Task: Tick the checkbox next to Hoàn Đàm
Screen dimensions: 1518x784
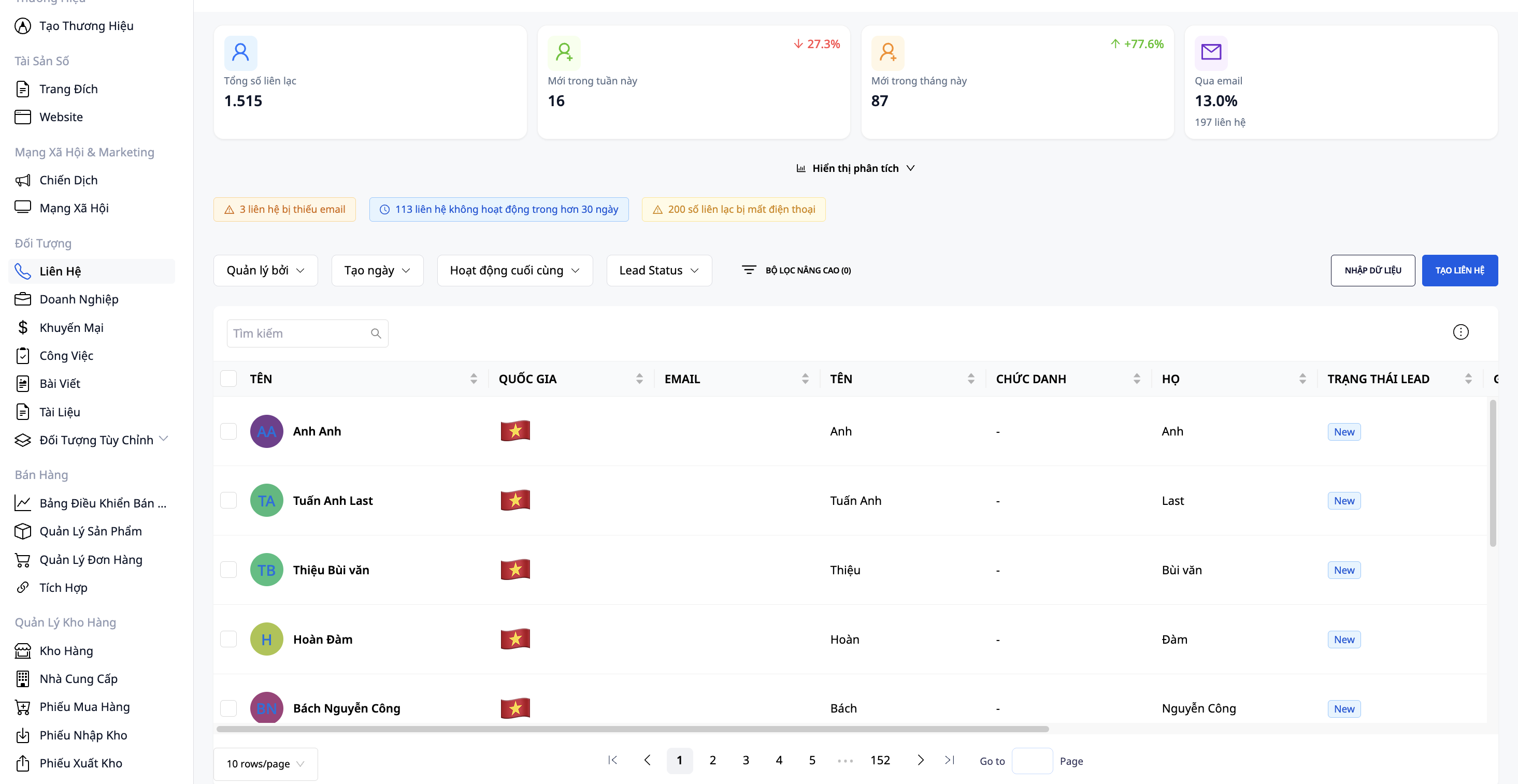Action: [x=228, y=638]
